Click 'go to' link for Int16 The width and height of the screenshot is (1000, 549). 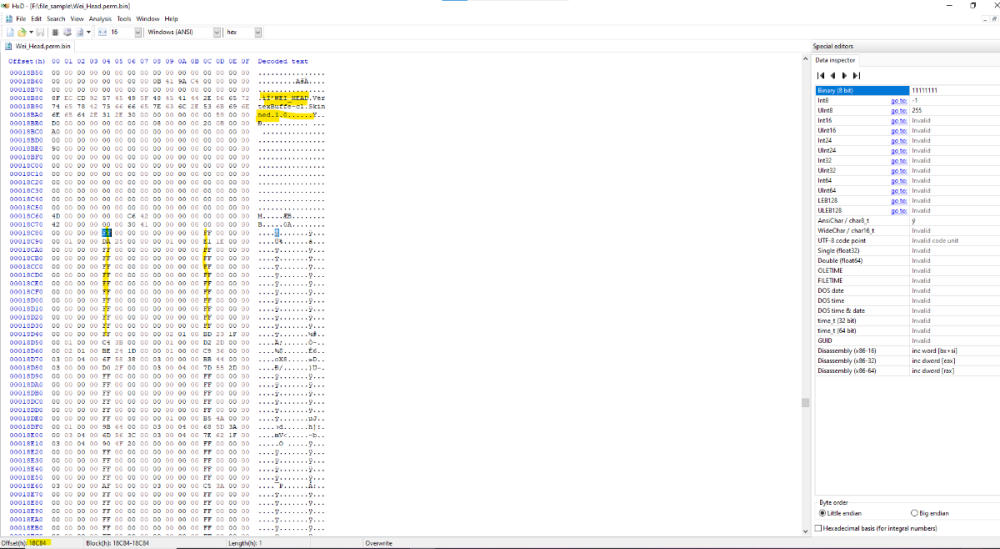coord(898,121)
